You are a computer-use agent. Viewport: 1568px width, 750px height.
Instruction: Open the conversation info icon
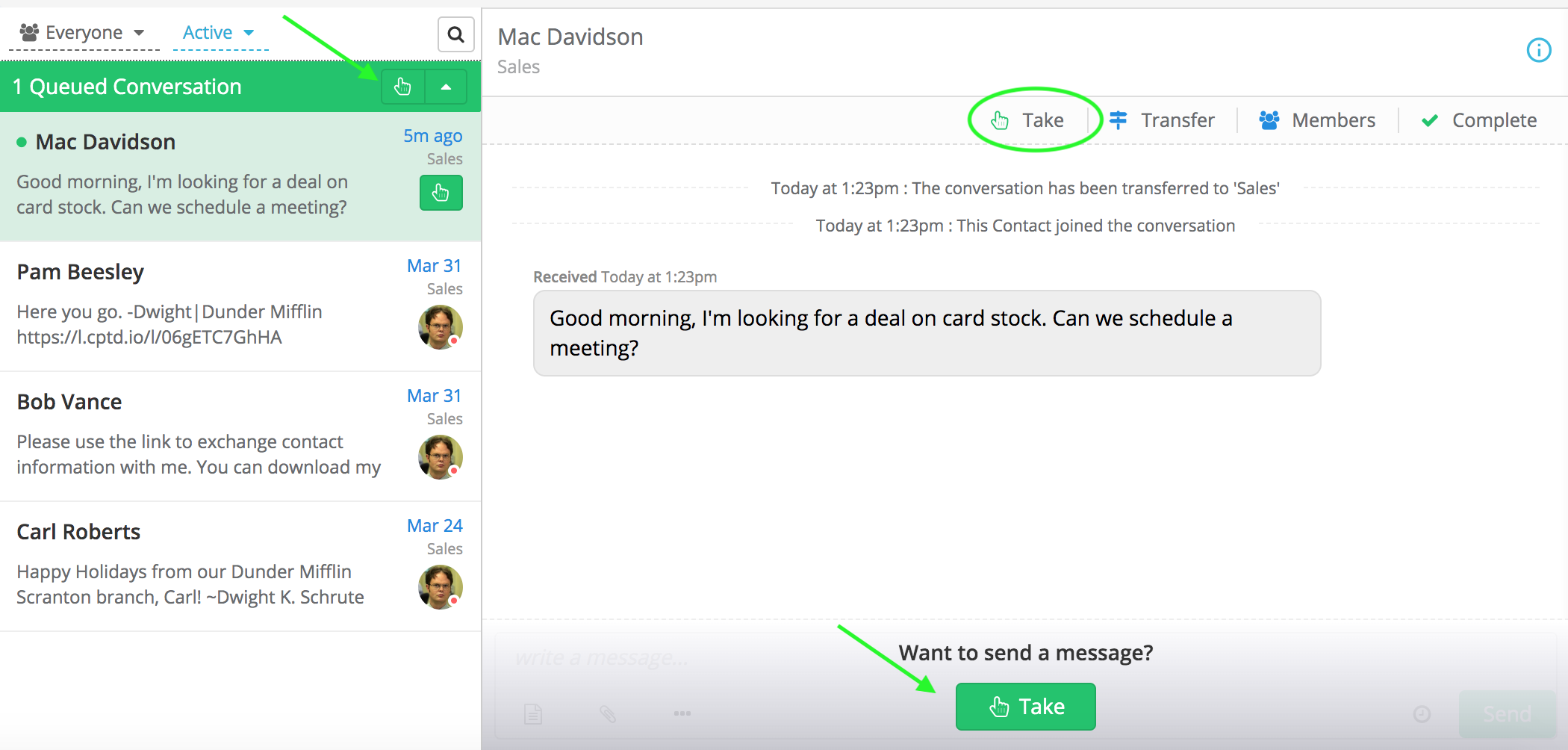[1538, 50]
